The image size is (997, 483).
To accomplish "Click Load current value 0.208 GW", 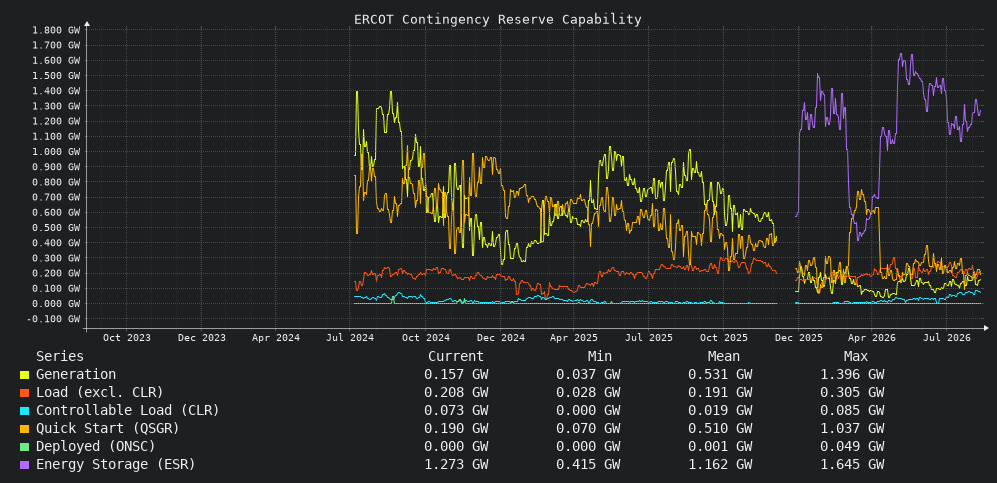I will point(456,393).
